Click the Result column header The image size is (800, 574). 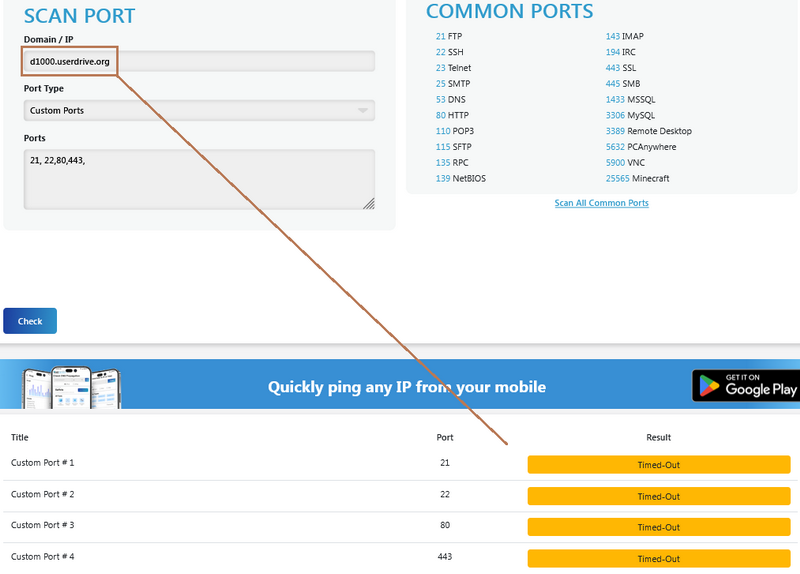pyautogui.click(x=659, y=437)
